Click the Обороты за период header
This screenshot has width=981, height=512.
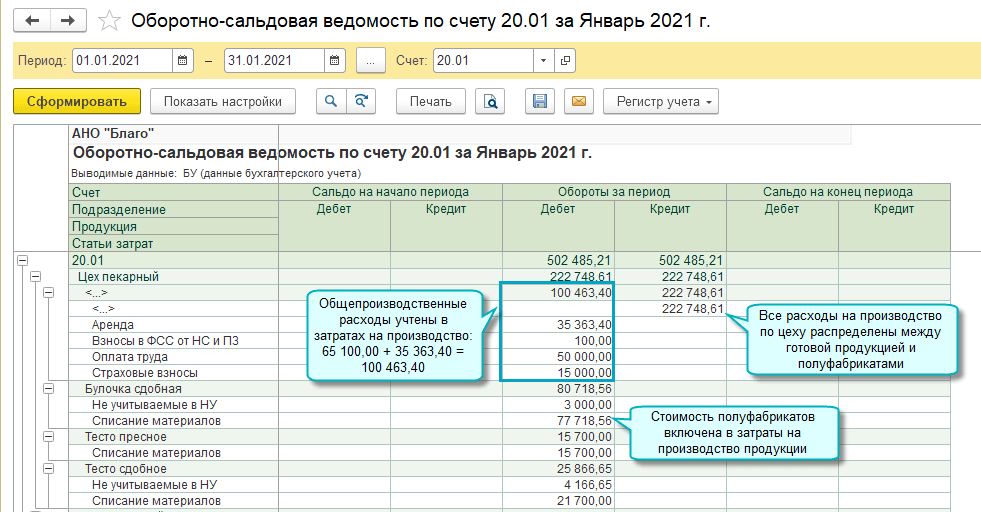point(614,192)
